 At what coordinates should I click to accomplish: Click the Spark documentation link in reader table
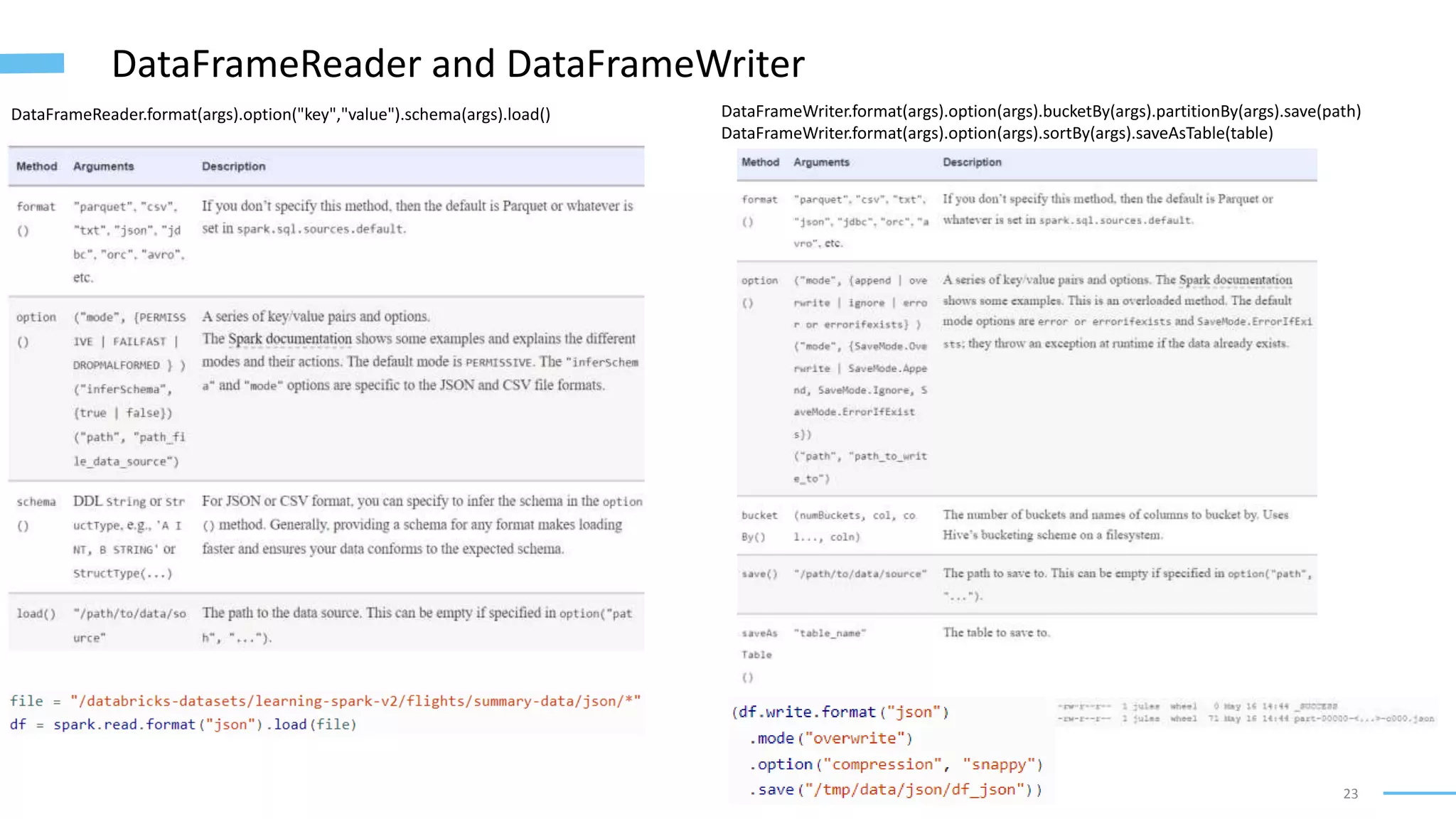click(290, 339)
